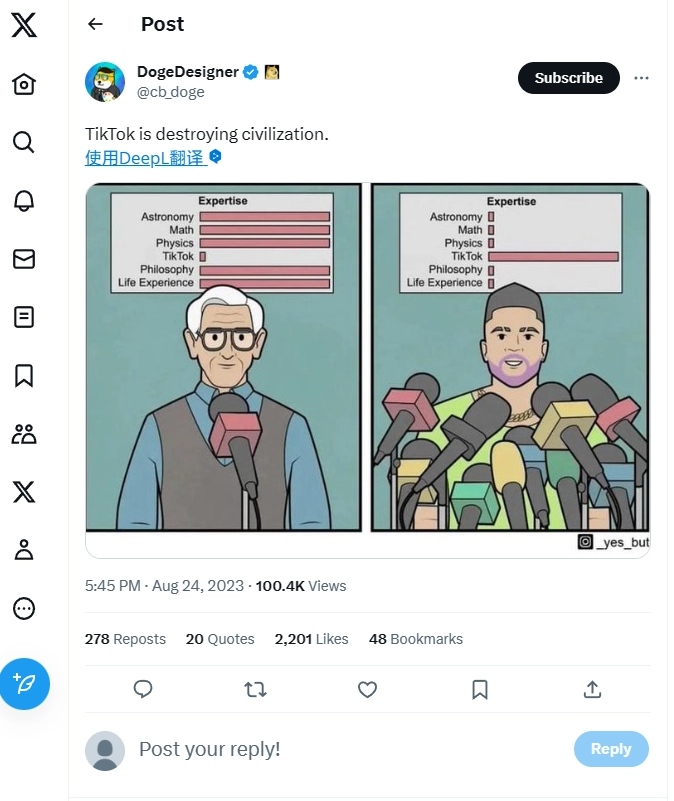Click the compose post button
The width and height of the screenshot is (674, 801).
click(24, 684)
